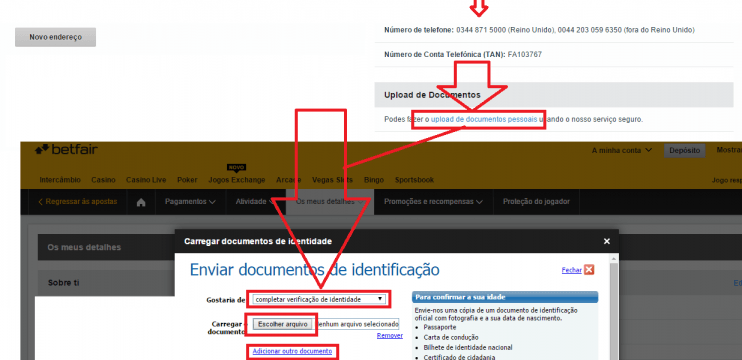Open the completar verificação de identidade dropdown
The image size is (742, 360).
pos(318,299)
